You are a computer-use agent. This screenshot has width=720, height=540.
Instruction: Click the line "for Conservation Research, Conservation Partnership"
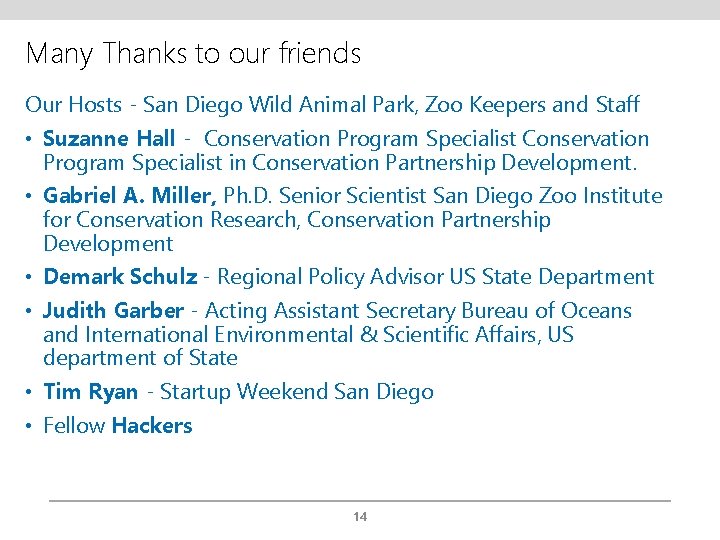[x=296, y=220]
